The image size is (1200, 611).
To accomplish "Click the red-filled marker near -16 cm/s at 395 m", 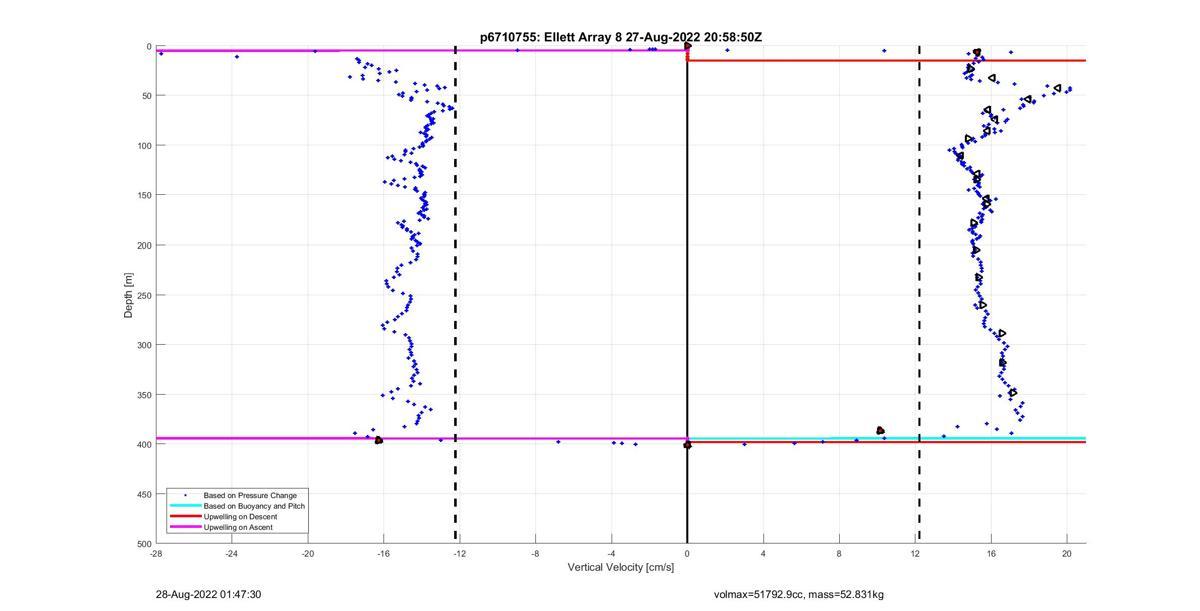I will point(378,440).
